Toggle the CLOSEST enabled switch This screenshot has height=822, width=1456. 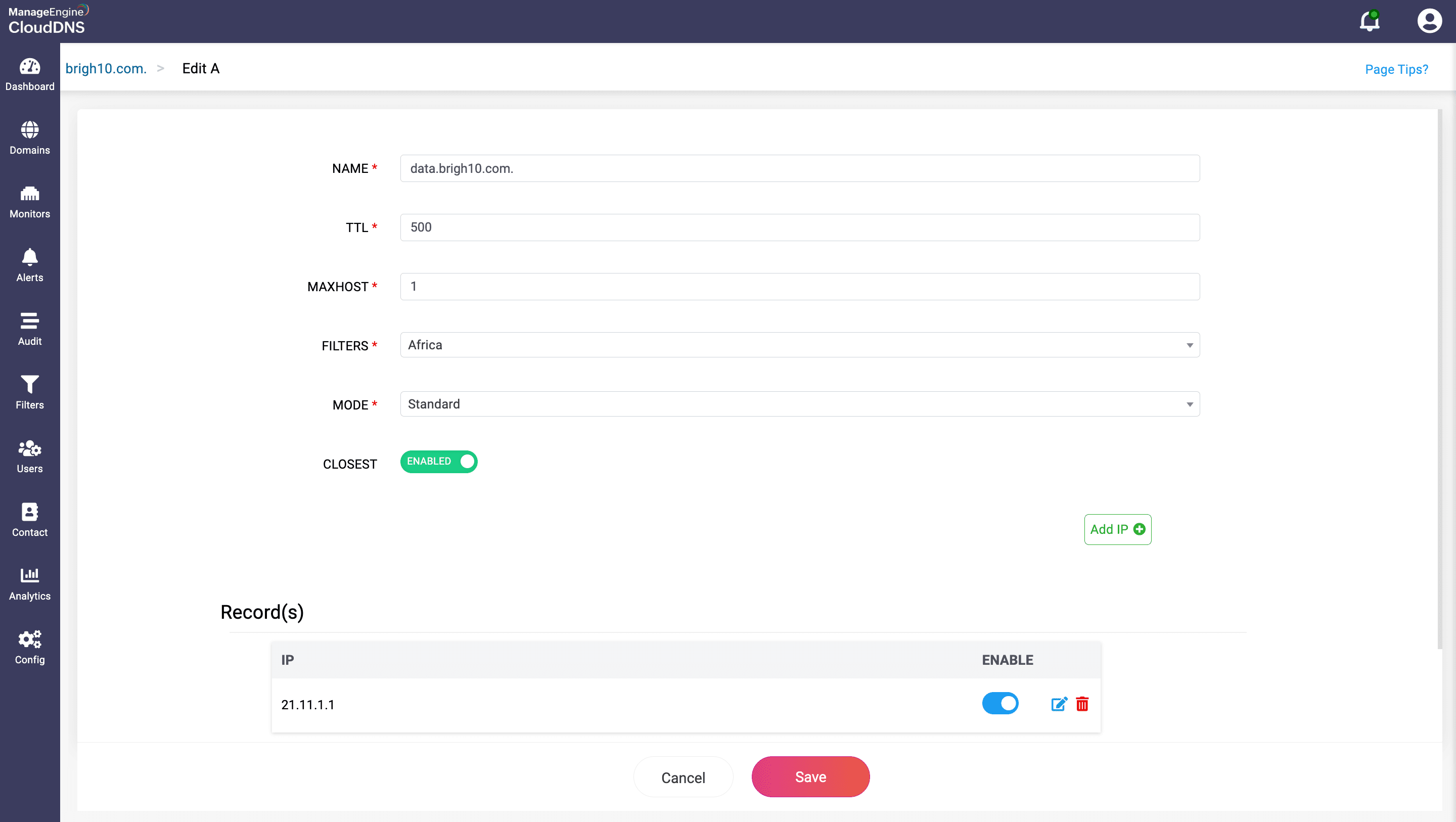click(439, 462)
